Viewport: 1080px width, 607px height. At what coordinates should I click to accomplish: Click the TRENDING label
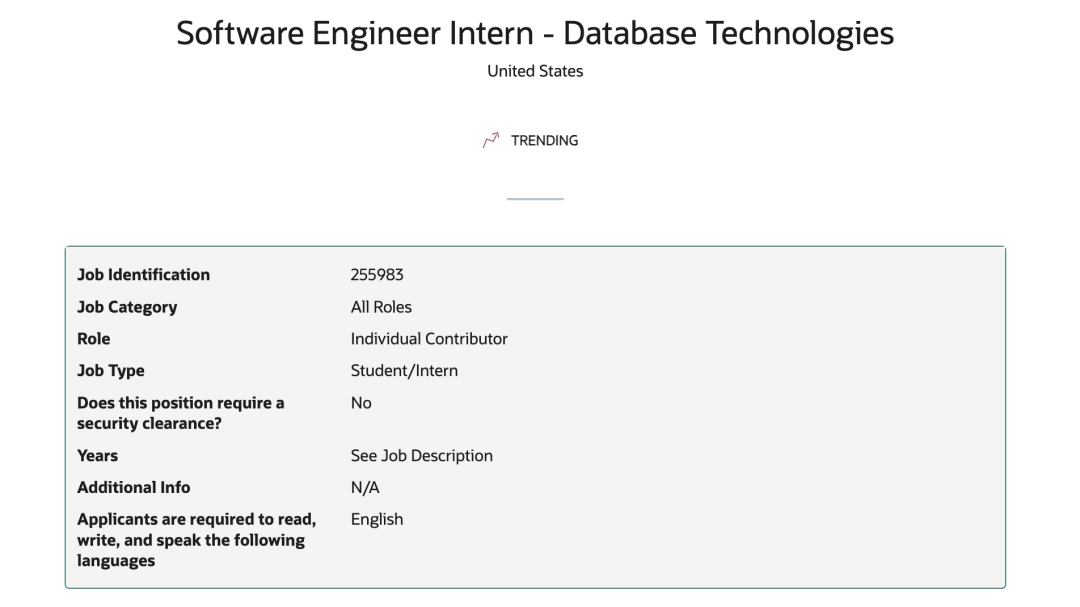tap(544, 141)
